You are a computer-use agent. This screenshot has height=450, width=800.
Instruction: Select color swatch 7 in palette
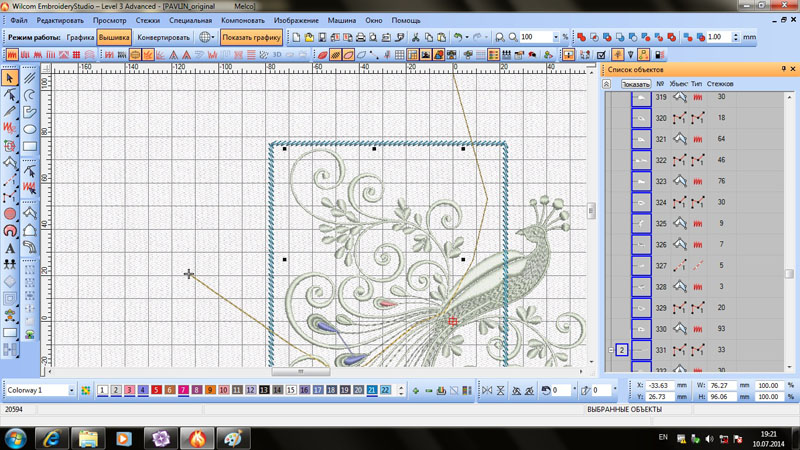click(183, 390)
